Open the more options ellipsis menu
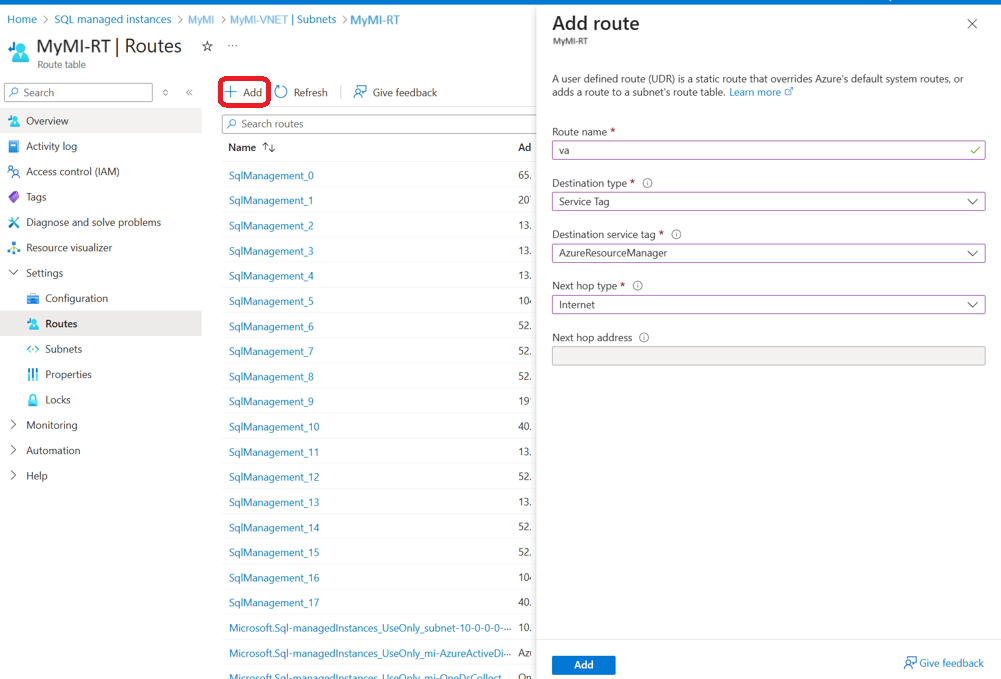This screenshot has width=1001, height=679. click(x=232, y=46)
